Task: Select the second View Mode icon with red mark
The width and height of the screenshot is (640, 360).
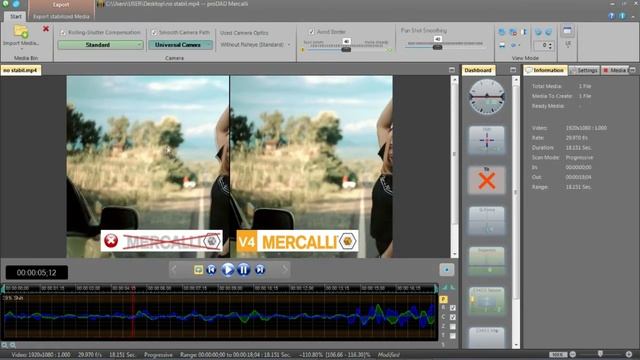Action: pyautogui.click(x=513, y=32)
